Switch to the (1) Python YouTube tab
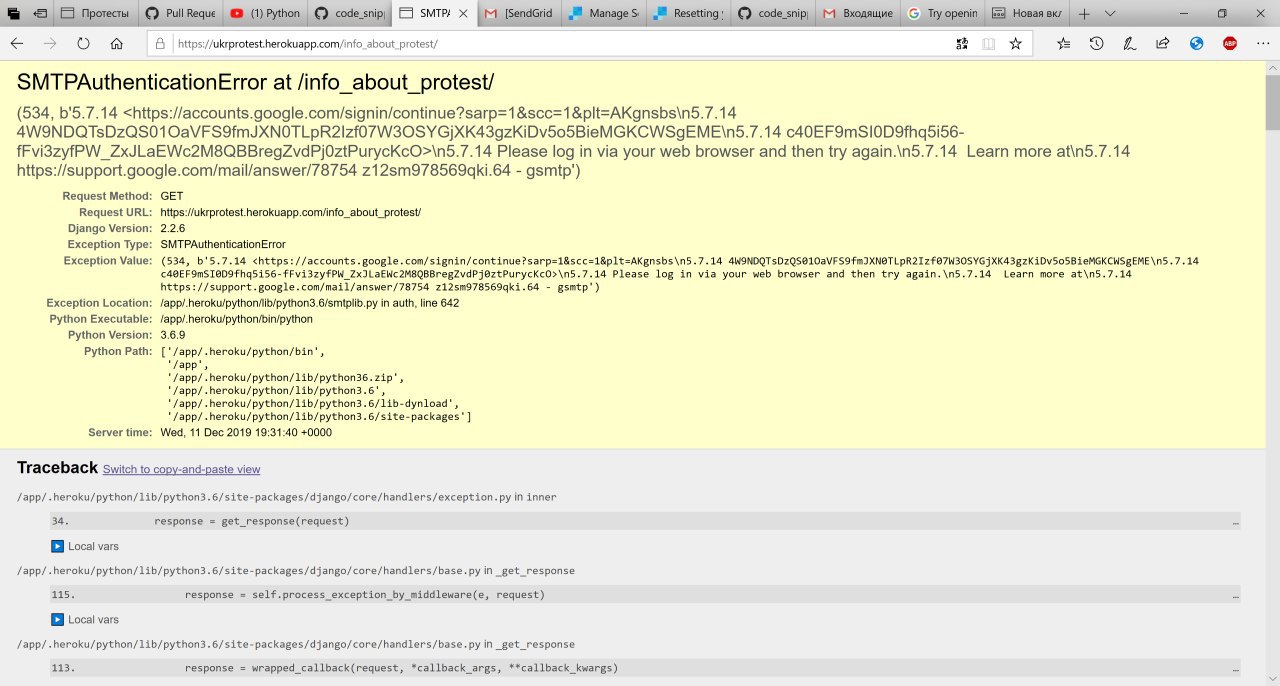Image resolution: width=1280 pixels, height=686 pixels. coord(264,14)
